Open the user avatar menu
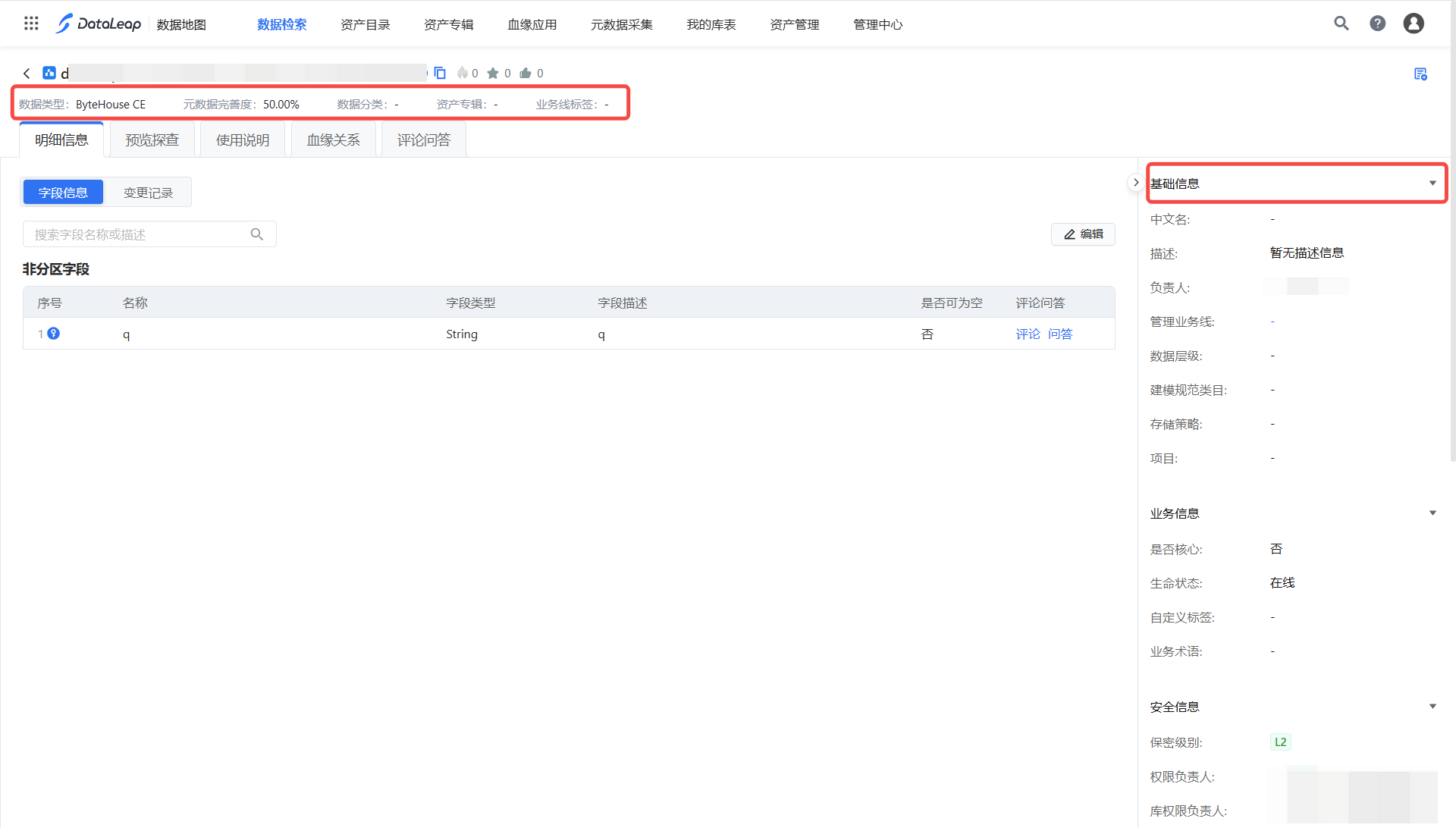The width and height of the screenshot is (1456, 828). click(x=1414, y=24)
